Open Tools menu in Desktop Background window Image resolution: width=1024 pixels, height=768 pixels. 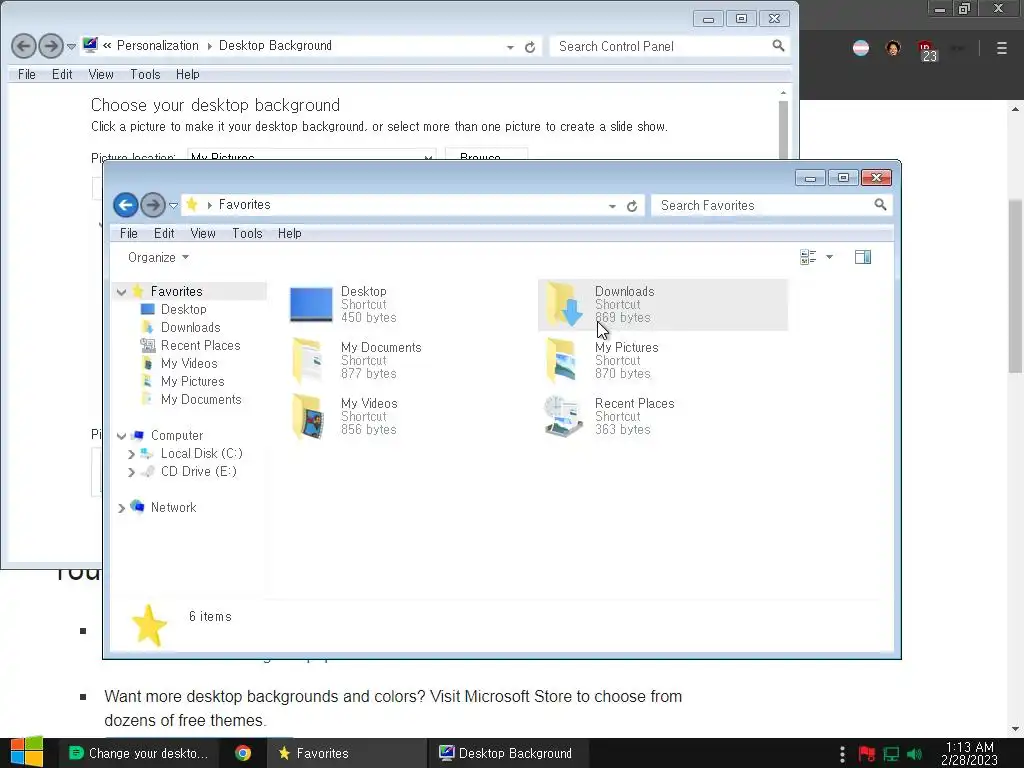click(x=145, y=74)
